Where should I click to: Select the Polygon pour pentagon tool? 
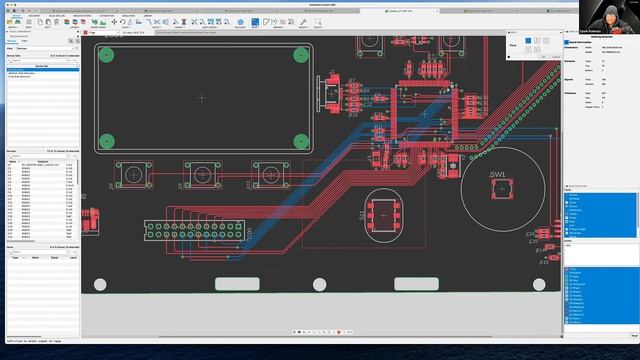(x=240, y=22)
